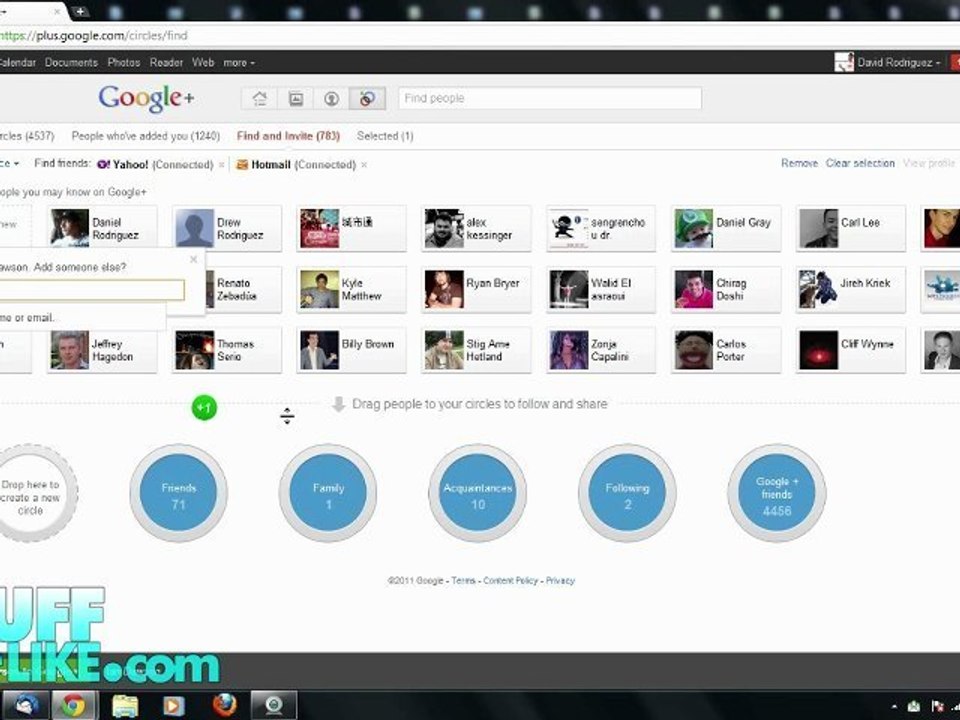Viewport: 960px width, 720px height.
Task: Click the browser address bar URL
Action: (93, 36)
